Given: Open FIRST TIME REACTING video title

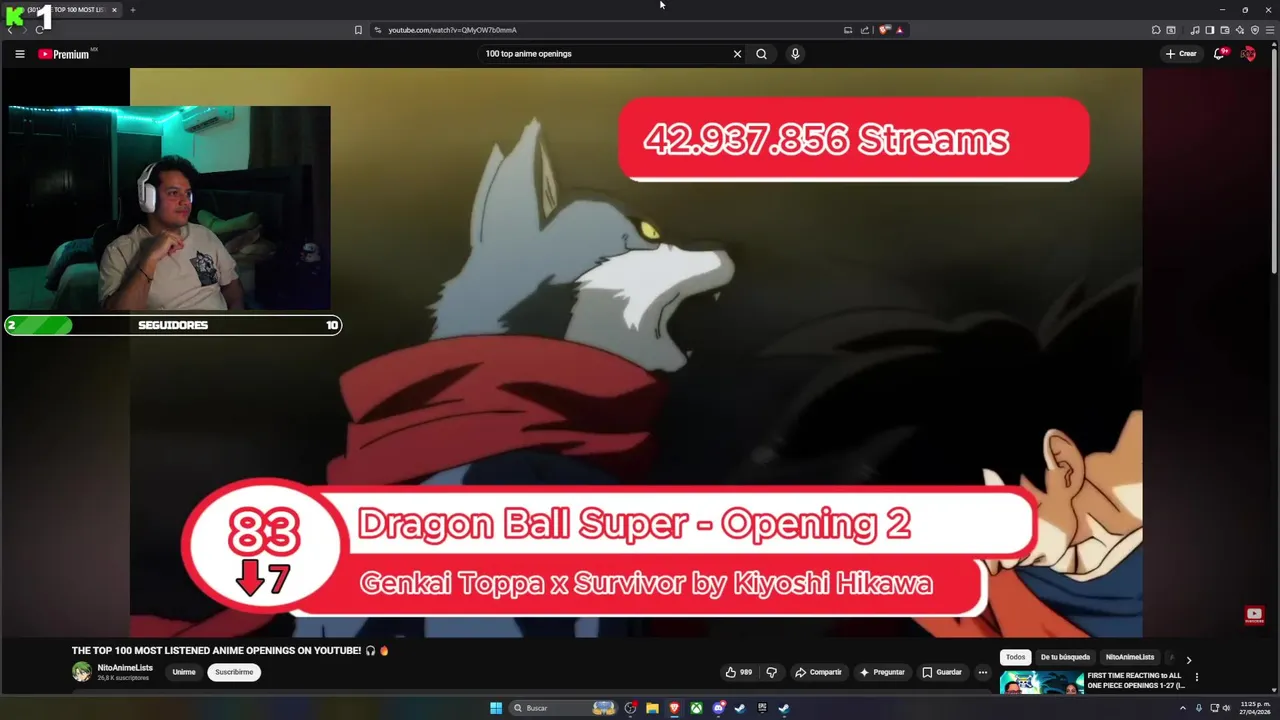Looking at the screenshot, I should [x=1136, y=680].
